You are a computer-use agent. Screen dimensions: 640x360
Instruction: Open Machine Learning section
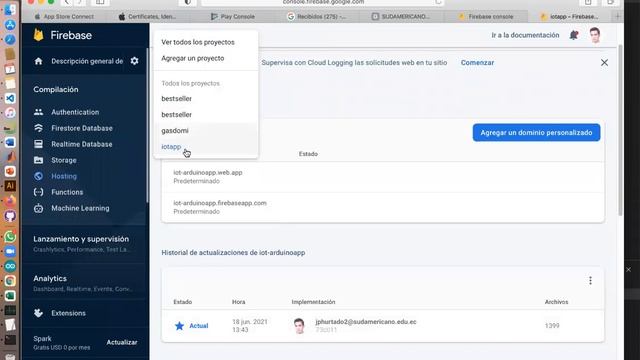pos(80,208)
